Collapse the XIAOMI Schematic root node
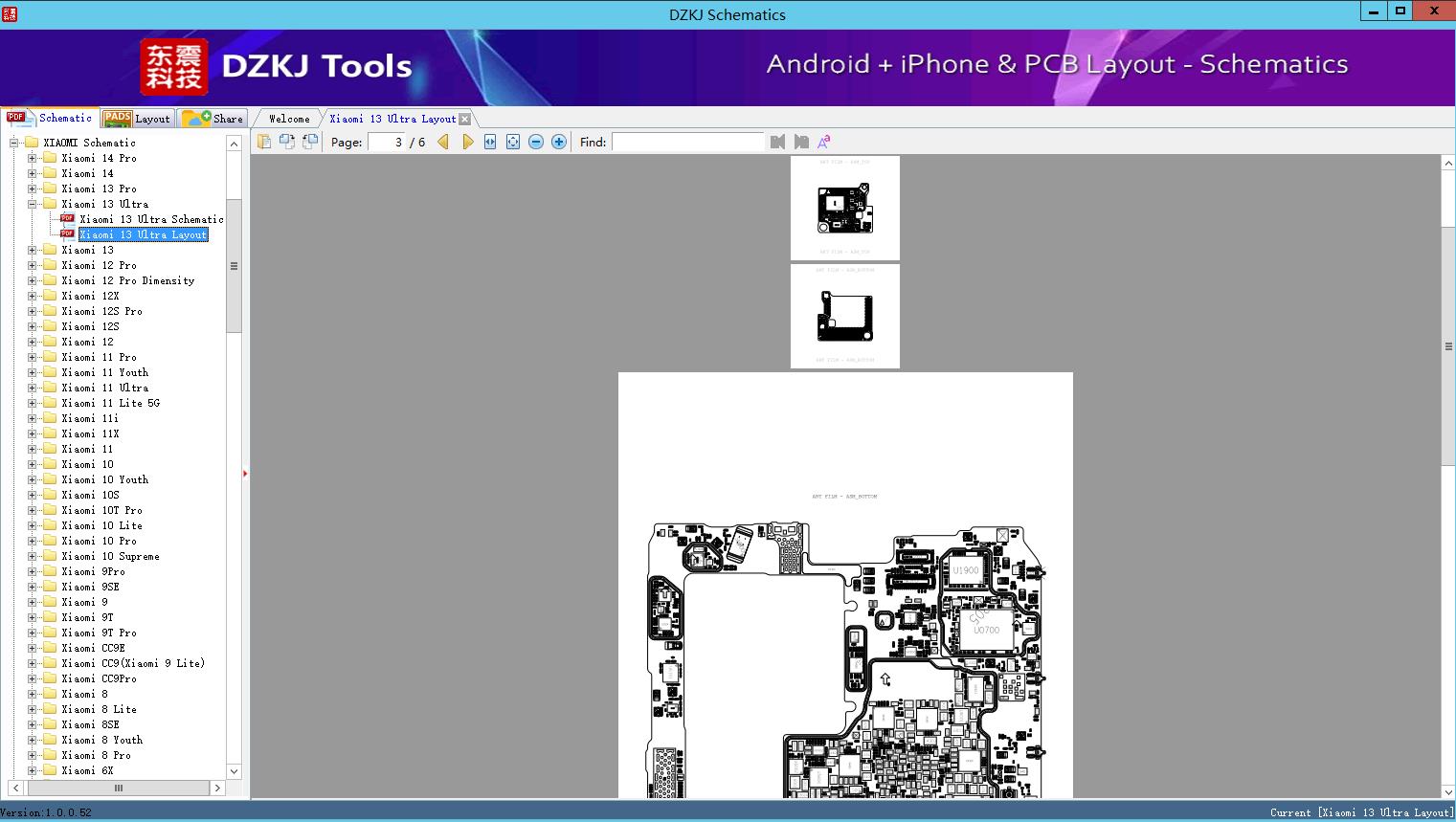This screenshot has width=1456, height=822. [x=14, y=143]
